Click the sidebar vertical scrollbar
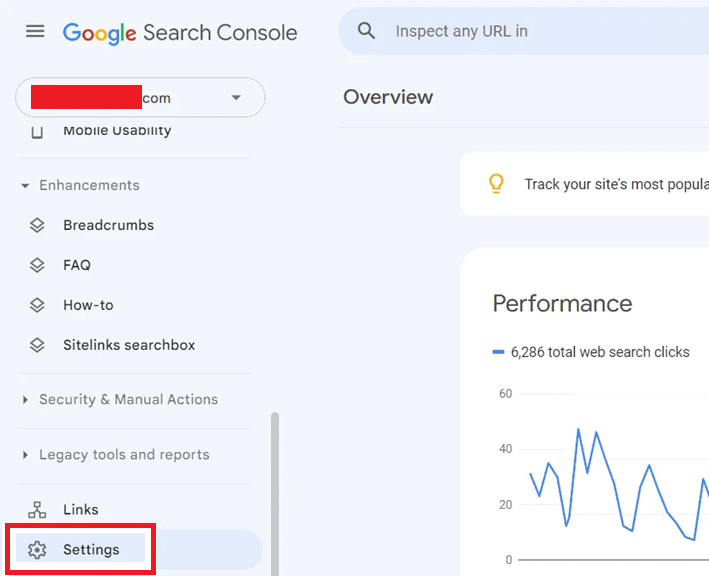The image size is (709, 576). 275,494
